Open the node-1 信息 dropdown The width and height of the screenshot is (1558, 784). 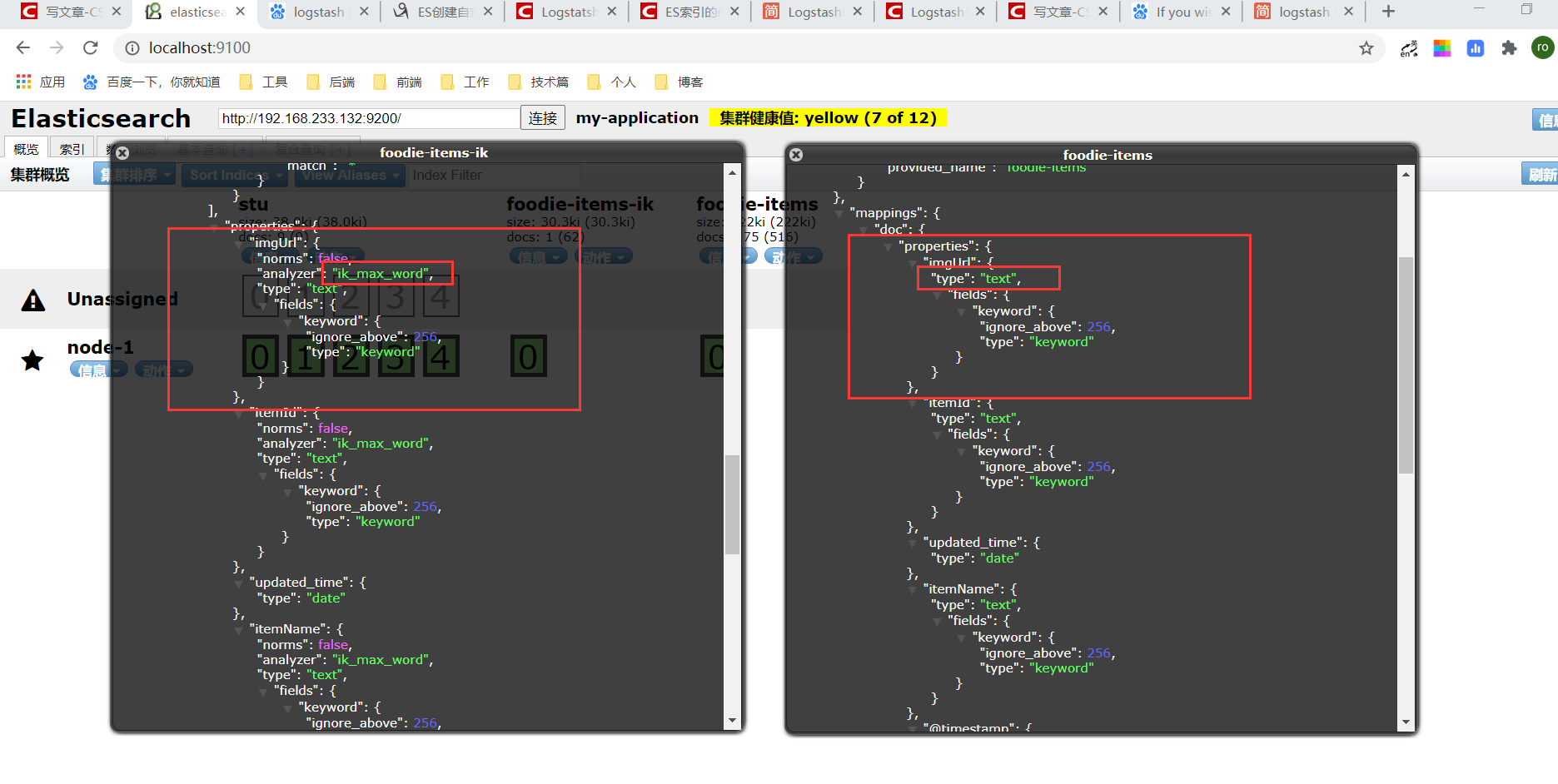(x=98, y=370)
